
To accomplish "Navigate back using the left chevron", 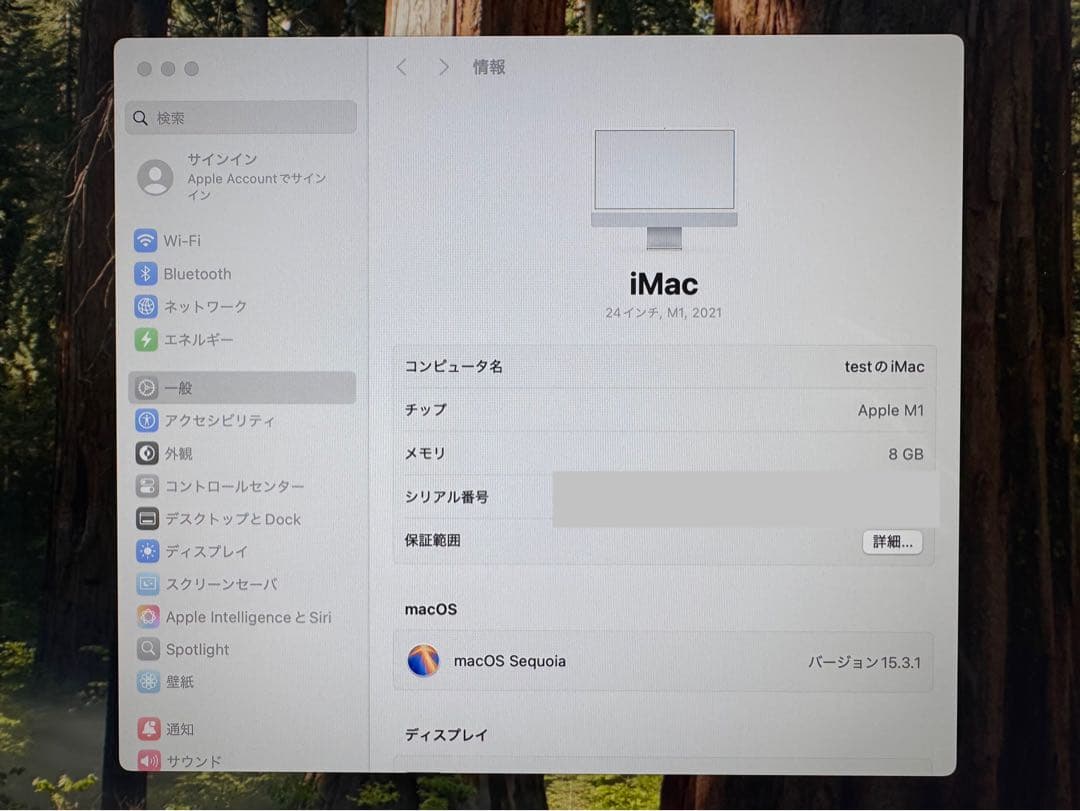I will coord(401,67).
